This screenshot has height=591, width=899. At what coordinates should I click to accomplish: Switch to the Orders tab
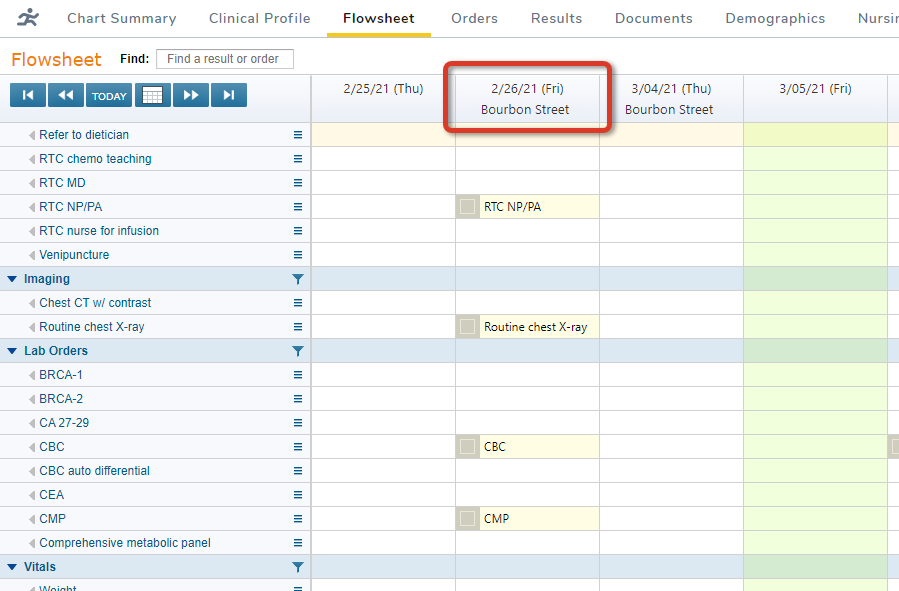click(474, 18)
